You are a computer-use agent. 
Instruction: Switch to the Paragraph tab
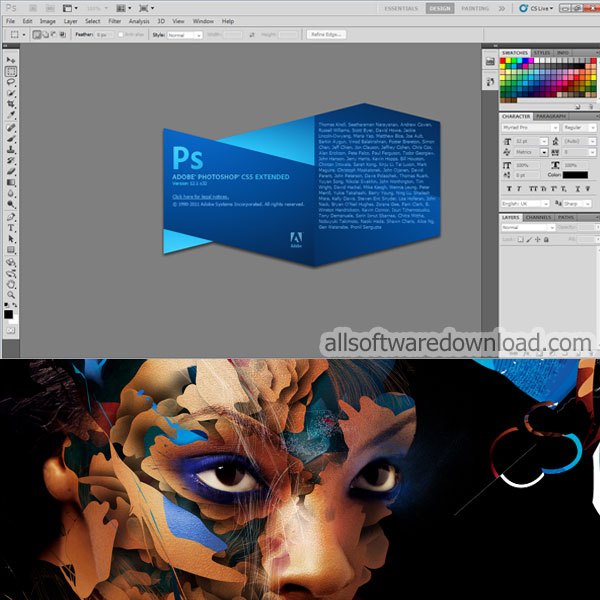coord(551,116)
